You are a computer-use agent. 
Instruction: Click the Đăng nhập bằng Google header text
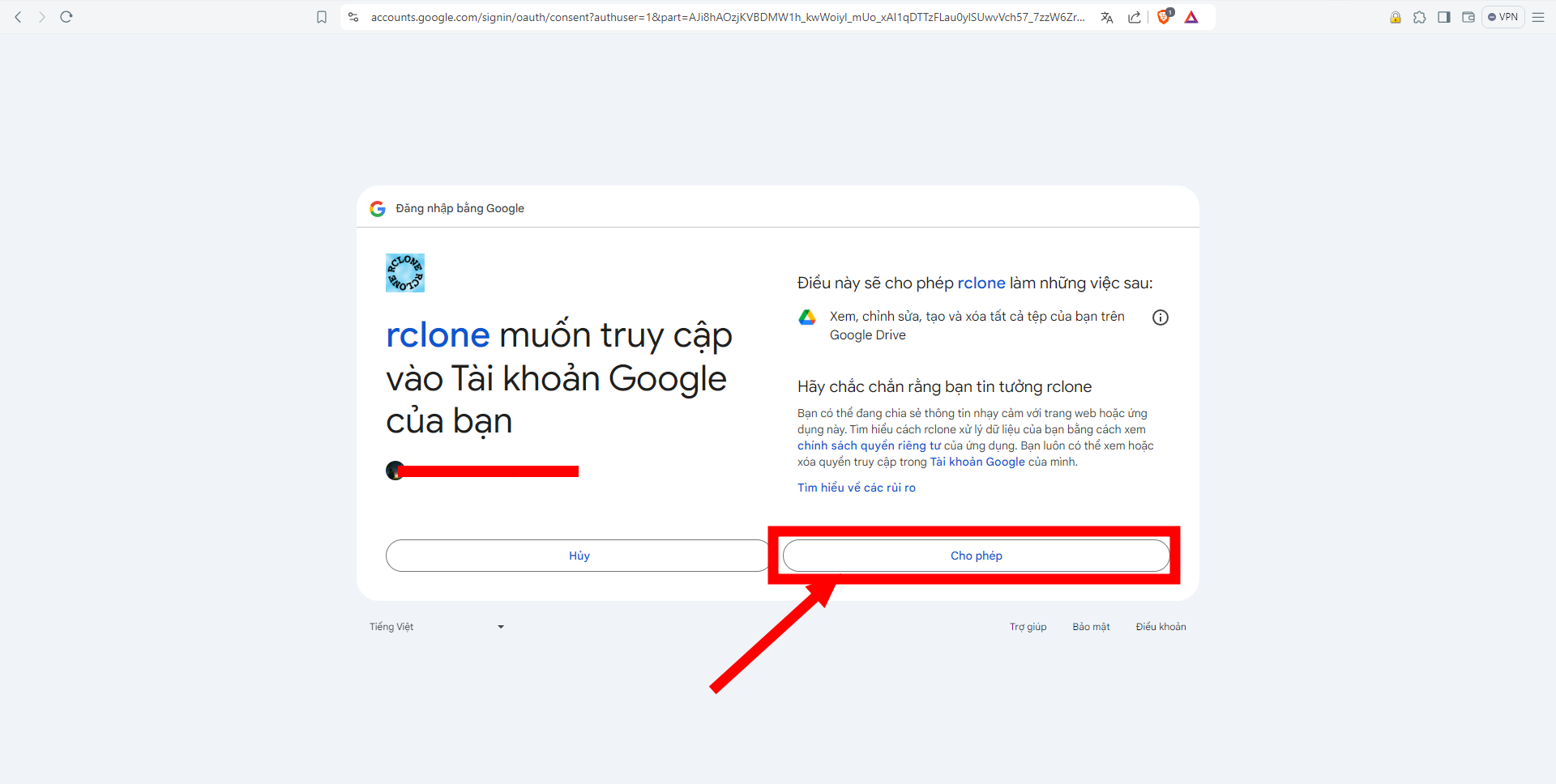point(460,208)
